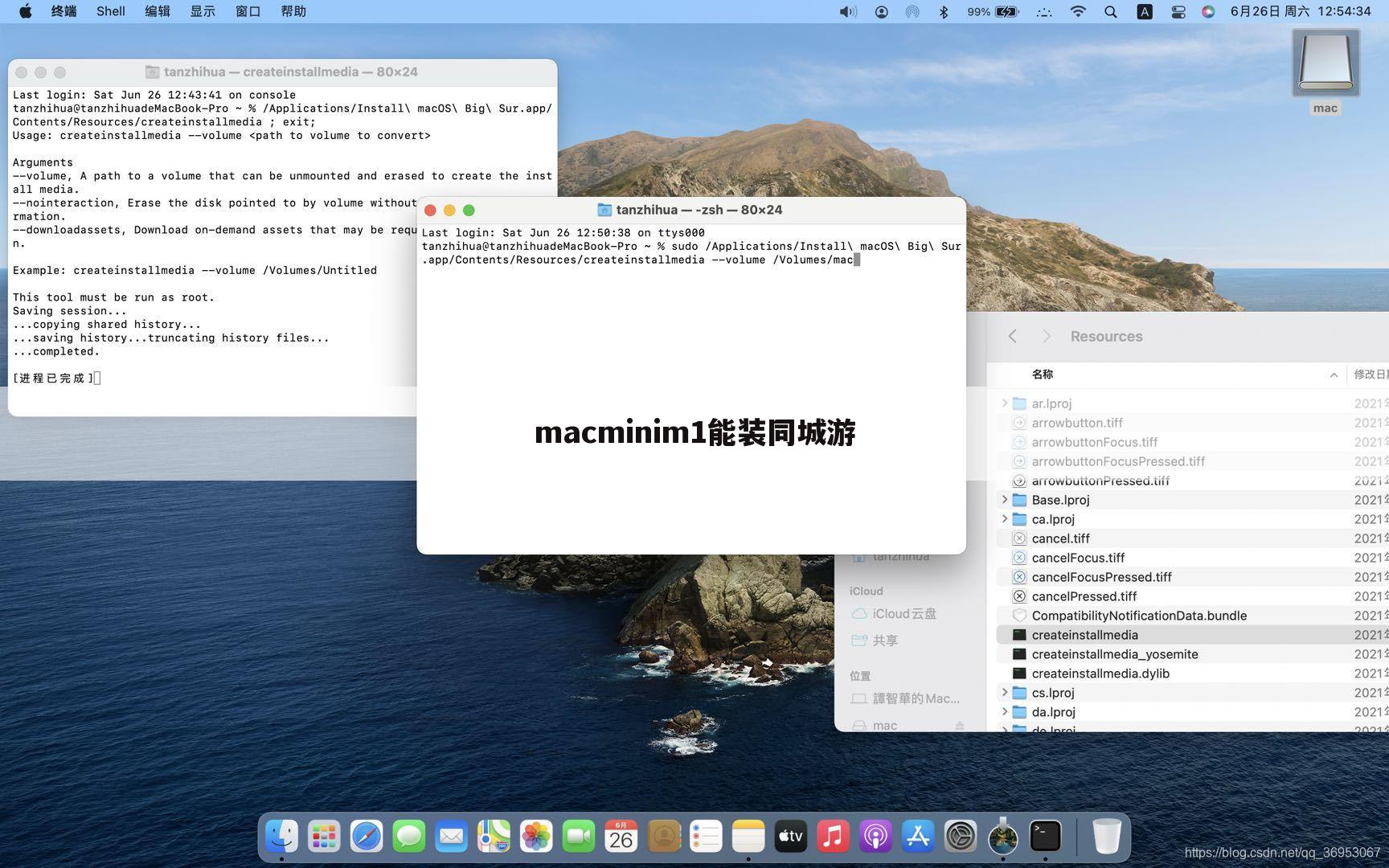Open Maps app in Dock
Viewport: 1389px width, 868px height.
click(494, 837)
